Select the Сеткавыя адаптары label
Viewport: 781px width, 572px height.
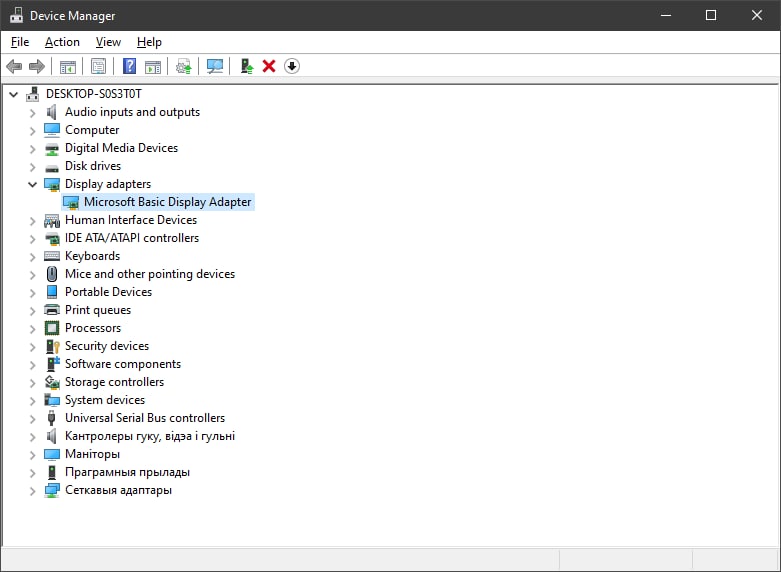118,490
